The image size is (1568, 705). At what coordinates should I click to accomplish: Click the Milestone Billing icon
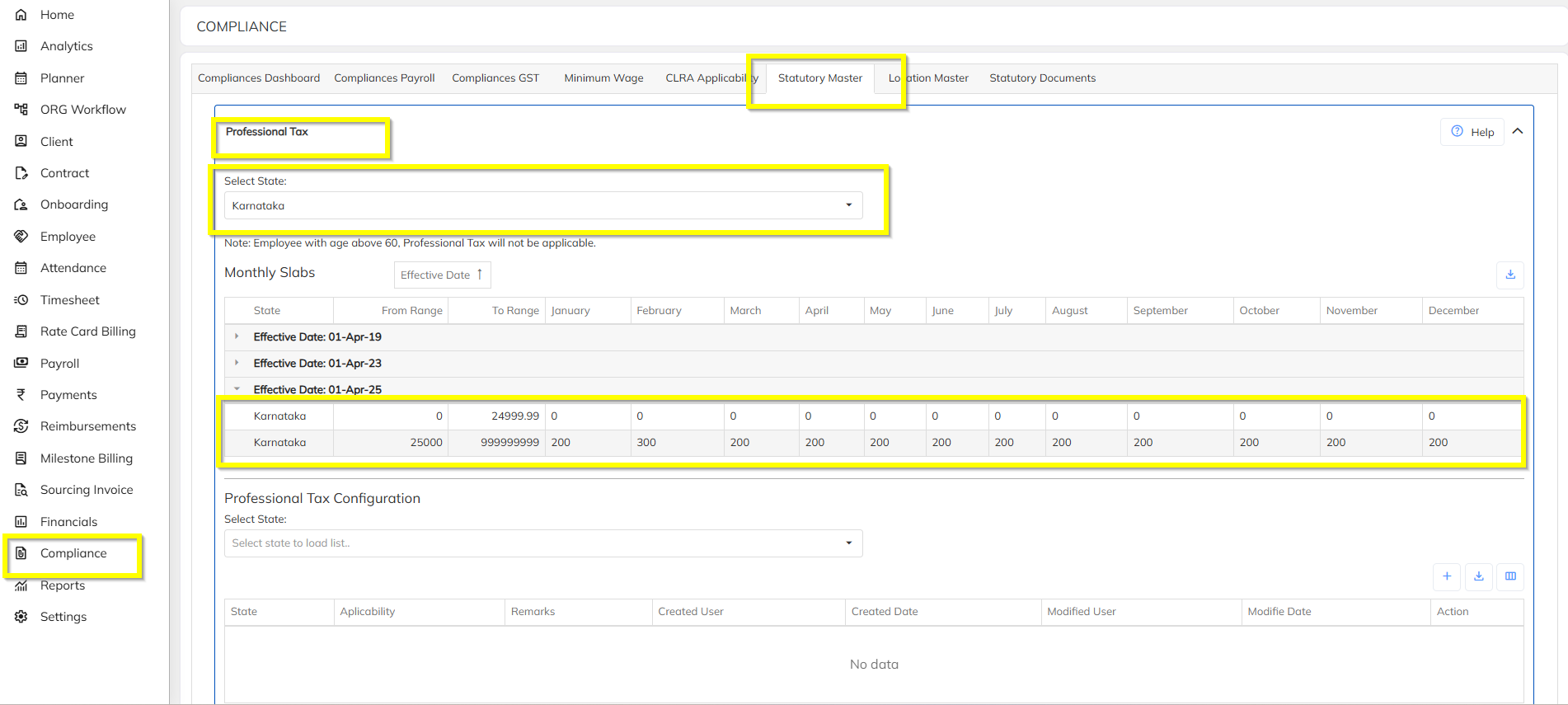21,458
